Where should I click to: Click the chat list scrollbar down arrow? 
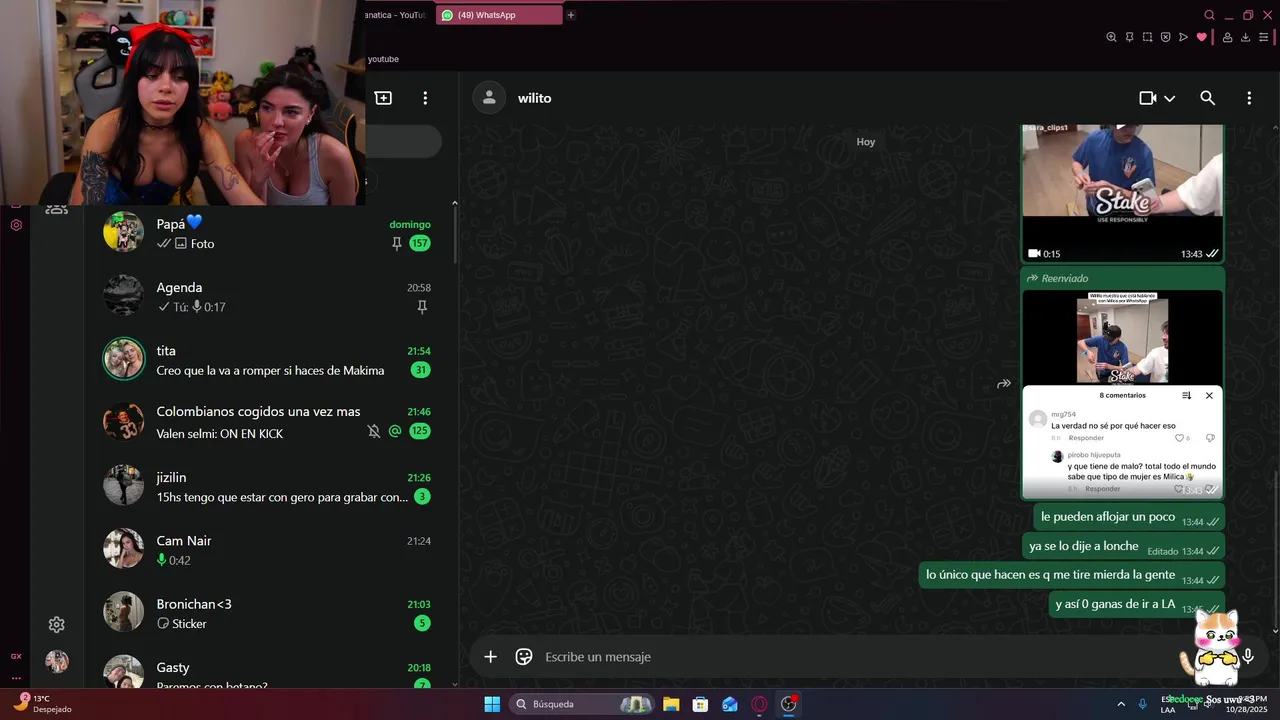(x=455, y=685)
